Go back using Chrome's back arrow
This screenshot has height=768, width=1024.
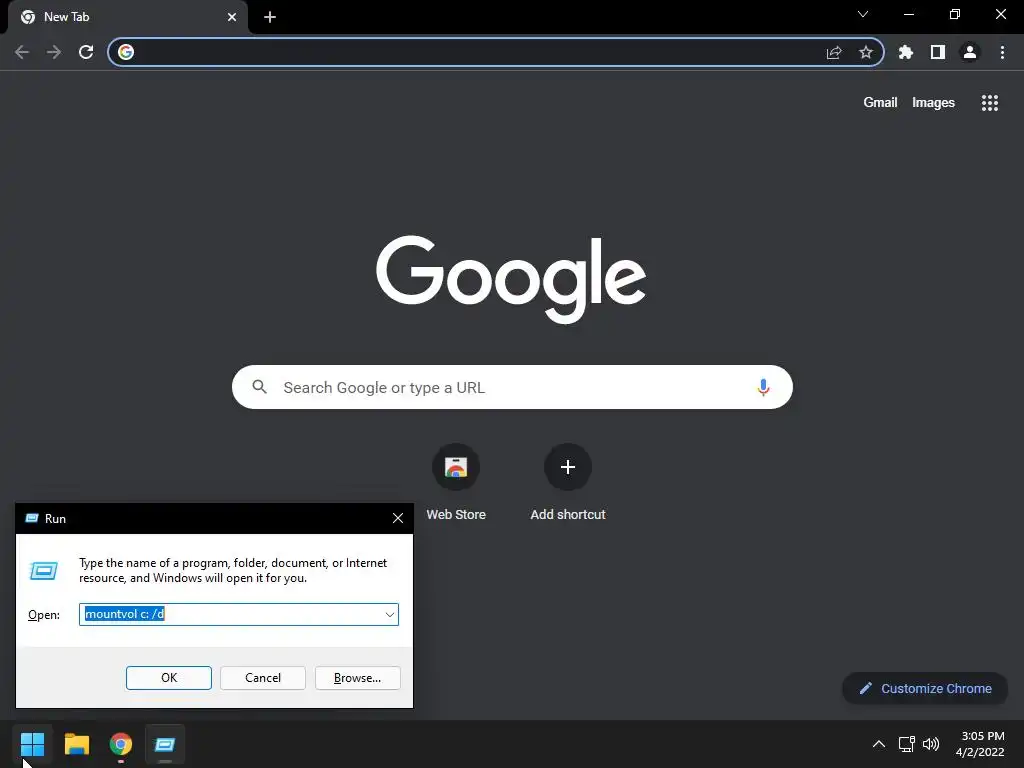22,52
